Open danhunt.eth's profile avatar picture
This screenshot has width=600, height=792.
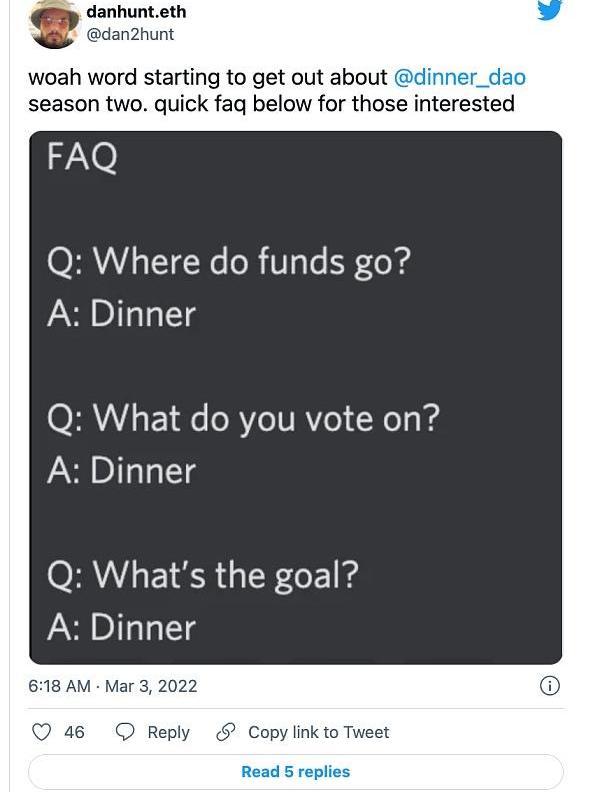point(55,24)
